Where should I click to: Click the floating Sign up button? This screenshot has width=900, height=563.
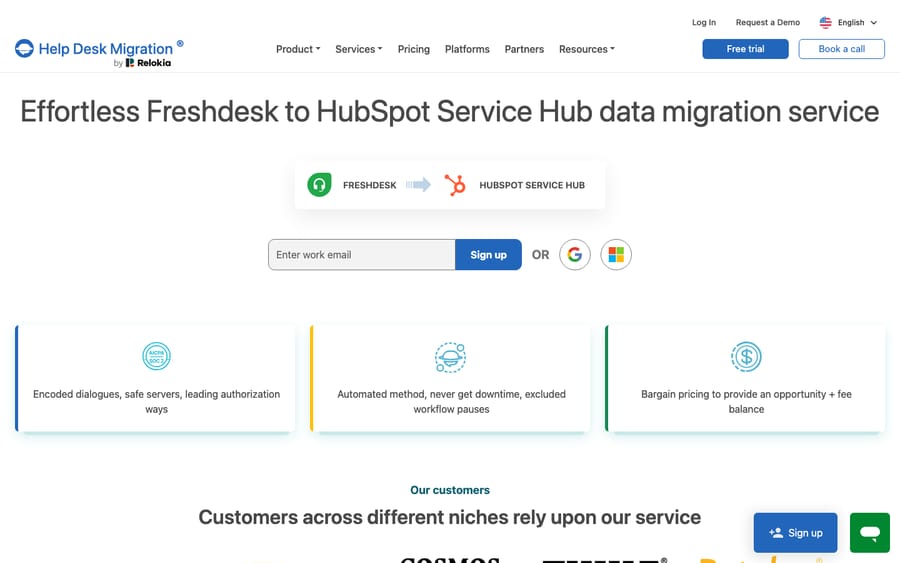tap(795, 533)
